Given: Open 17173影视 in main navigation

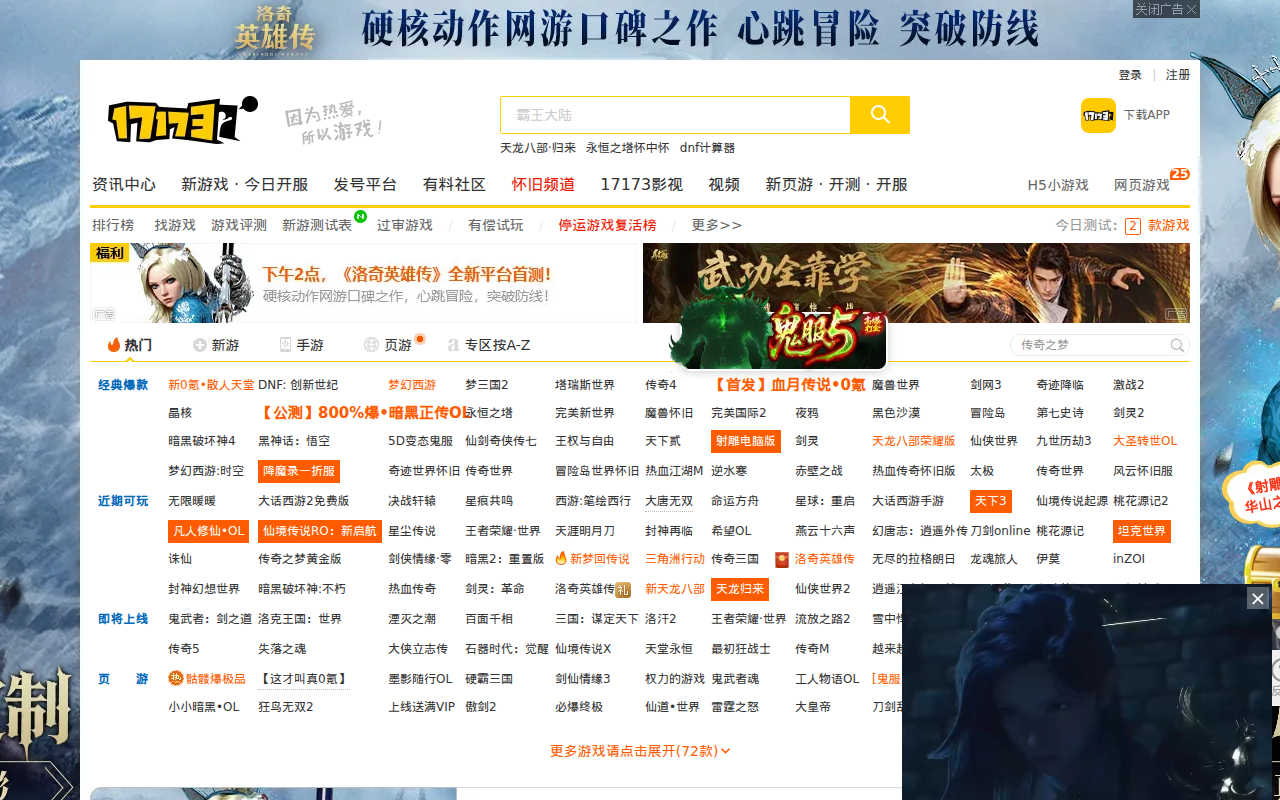Looking at the screenshot, I should pyautogui.click(x=641, y=185).
